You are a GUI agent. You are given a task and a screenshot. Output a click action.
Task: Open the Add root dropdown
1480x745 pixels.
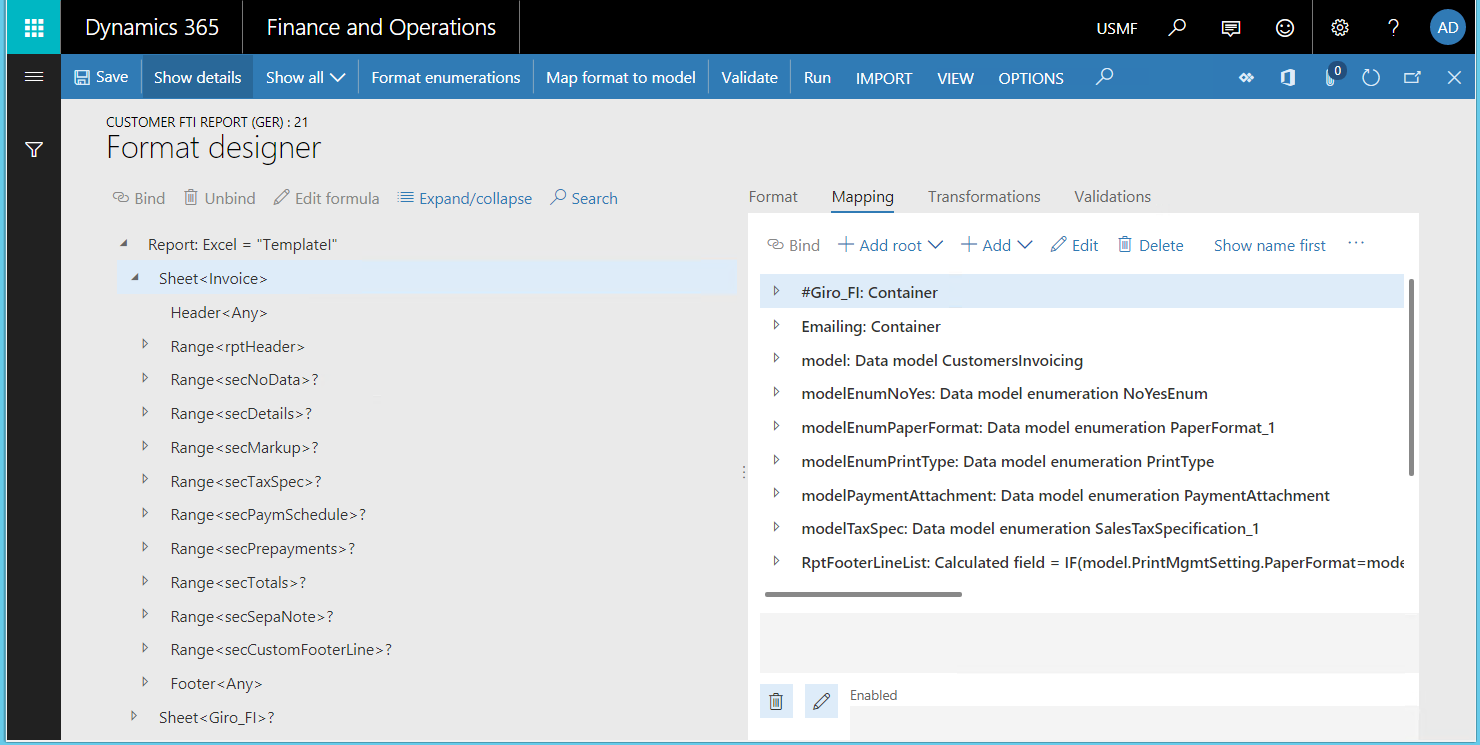(890, 245)
